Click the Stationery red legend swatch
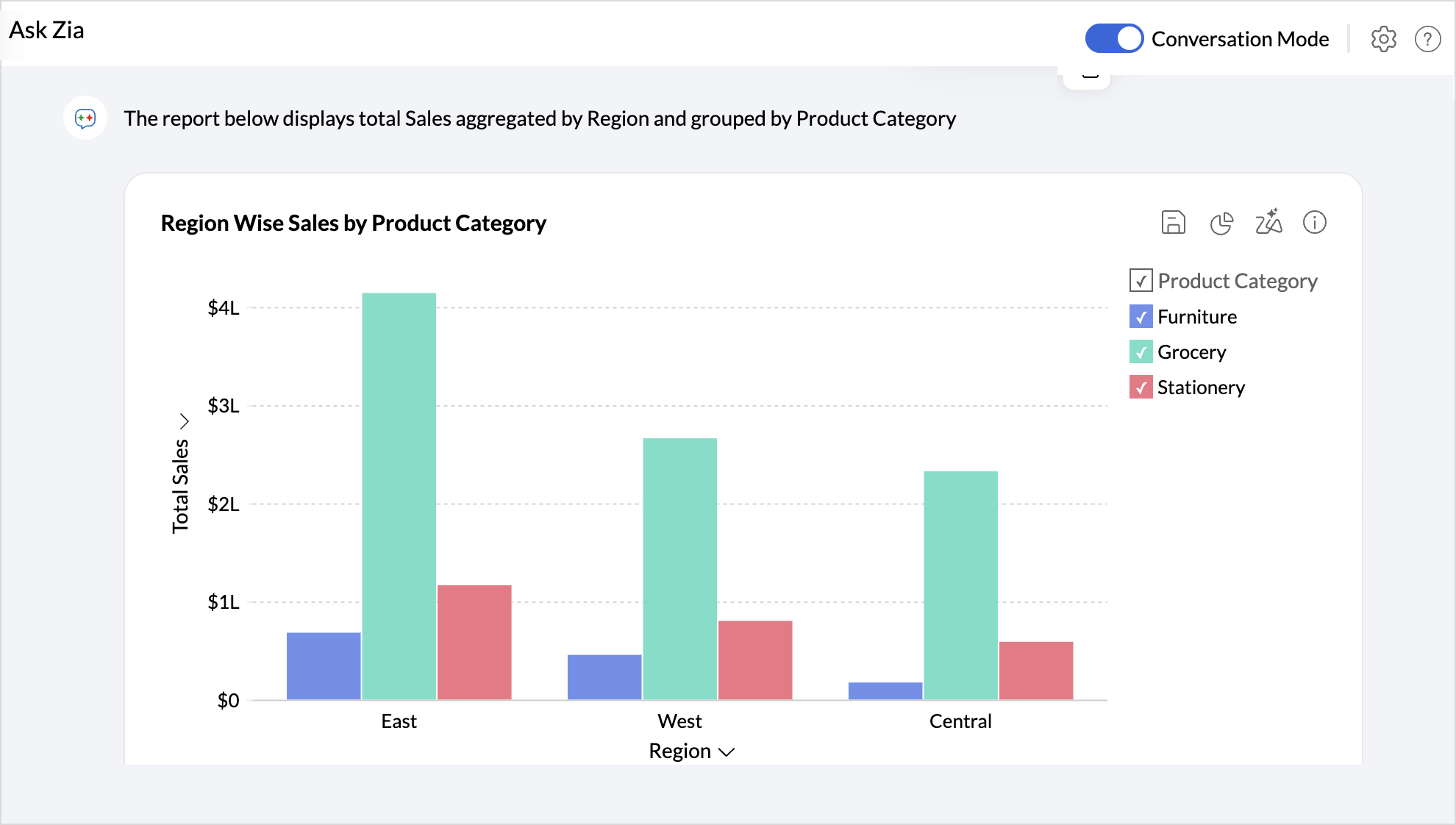Viewport: 1456px width, 825px height. [1141, 387]
